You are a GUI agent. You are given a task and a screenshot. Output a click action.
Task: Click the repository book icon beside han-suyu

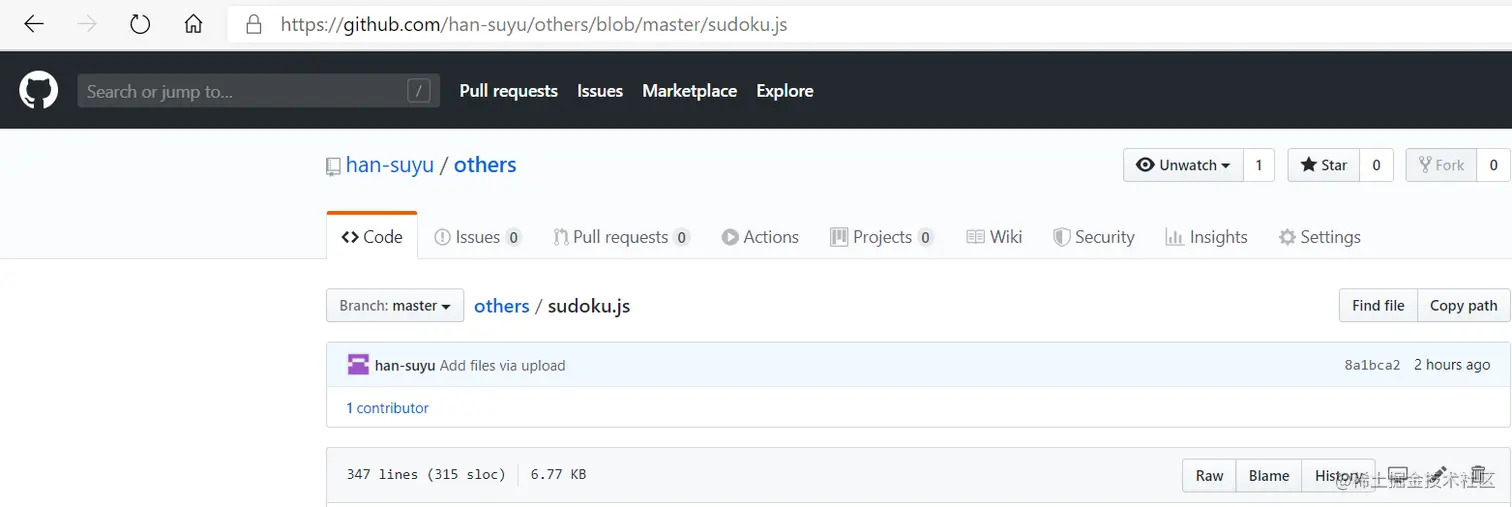pos(333,167)
